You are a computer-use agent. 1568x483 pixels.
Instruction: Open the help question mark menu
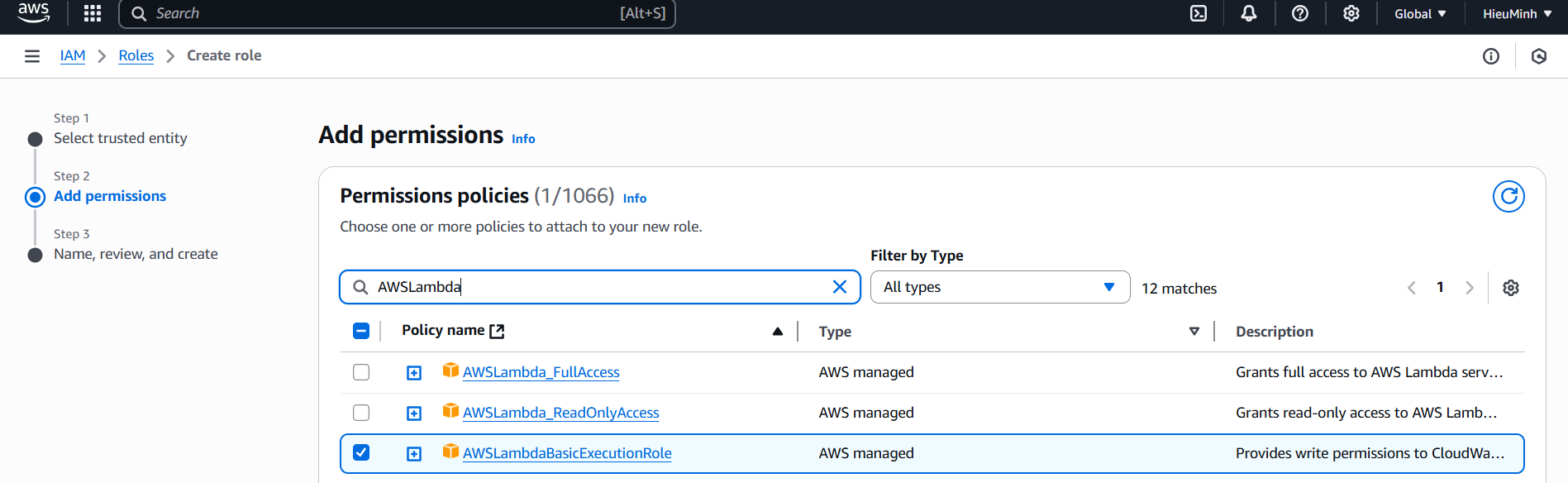point(1300,13)
